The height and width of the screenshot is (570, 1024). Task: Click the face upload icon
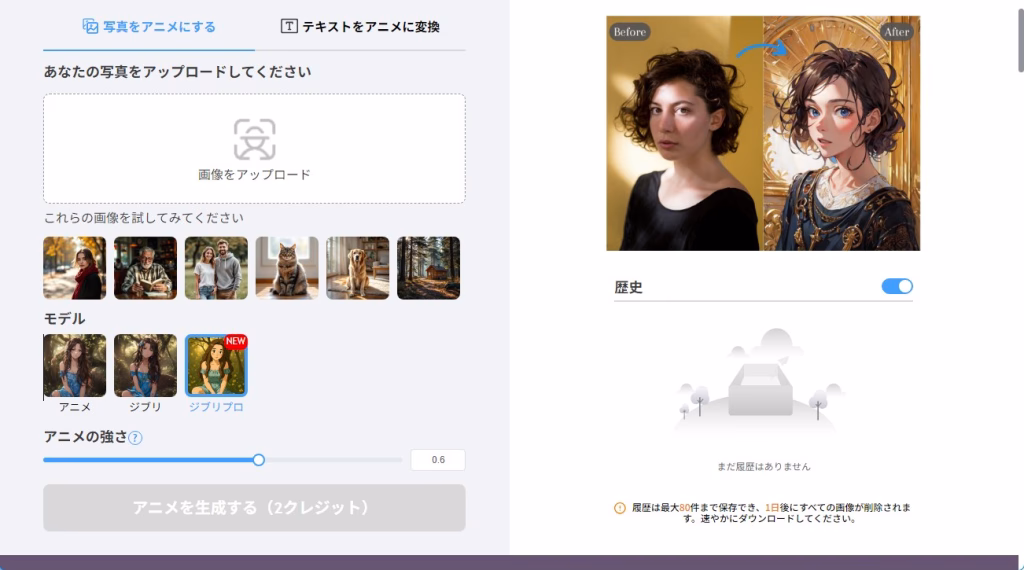[254, 140]
